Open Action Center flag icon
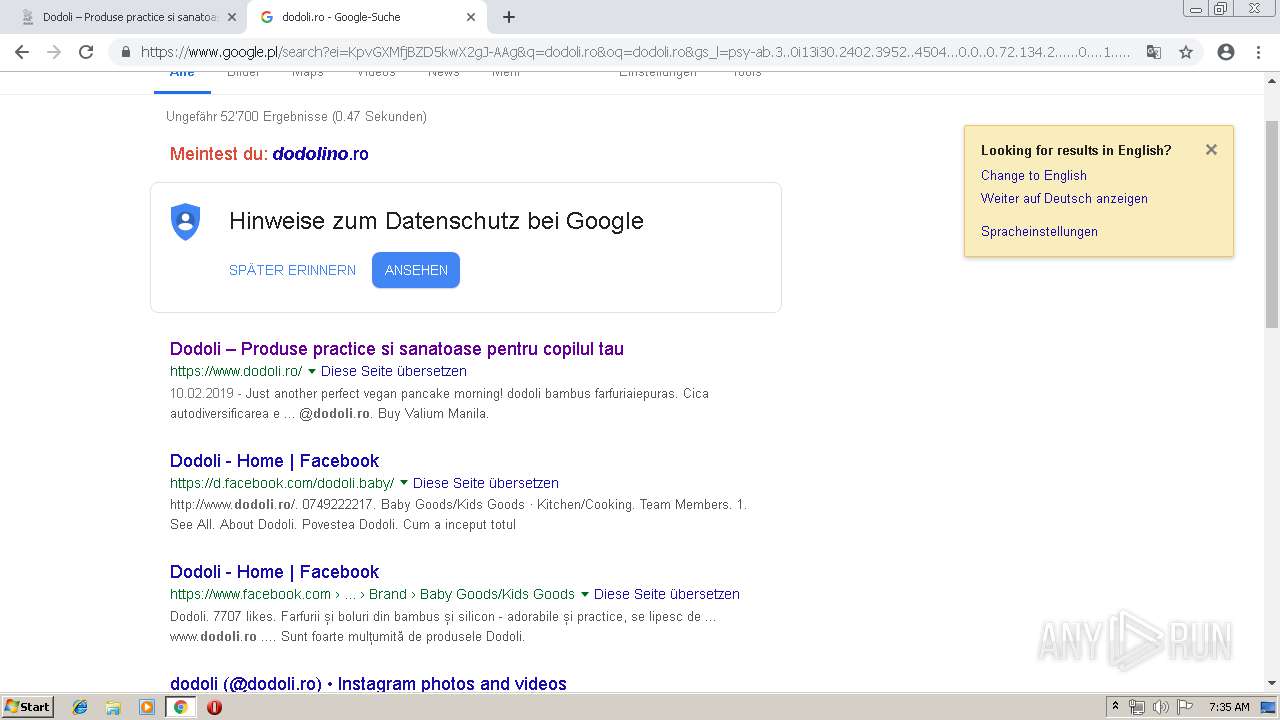The width and height of the screenshot is (1280, 720). [x=1185, y=707]
